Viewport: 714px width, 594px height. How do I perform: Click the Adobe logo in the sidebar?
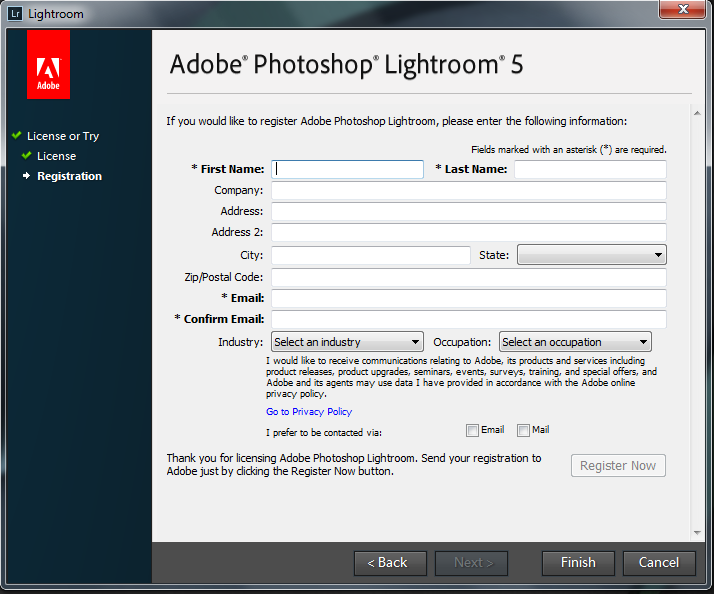pyautogui.click(x=48, y=64)
